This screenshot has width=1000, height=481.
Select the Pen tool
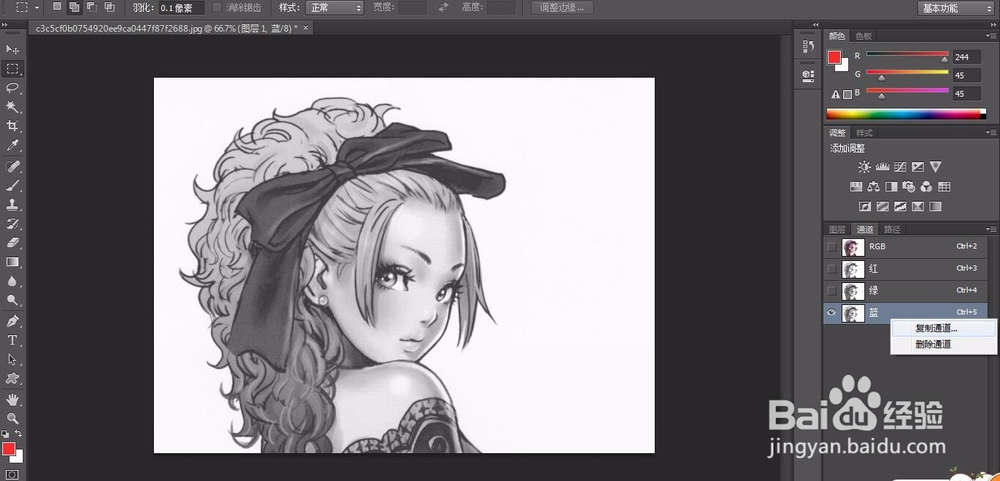tap(12, 321)
